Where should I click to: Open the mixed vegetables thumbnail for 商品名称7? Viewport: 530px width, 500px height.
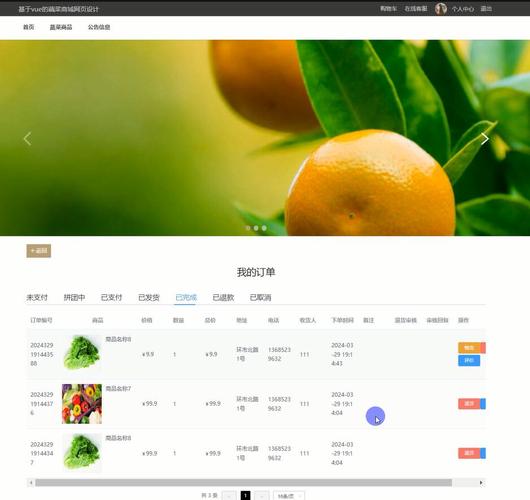click(x=82, y=404)
